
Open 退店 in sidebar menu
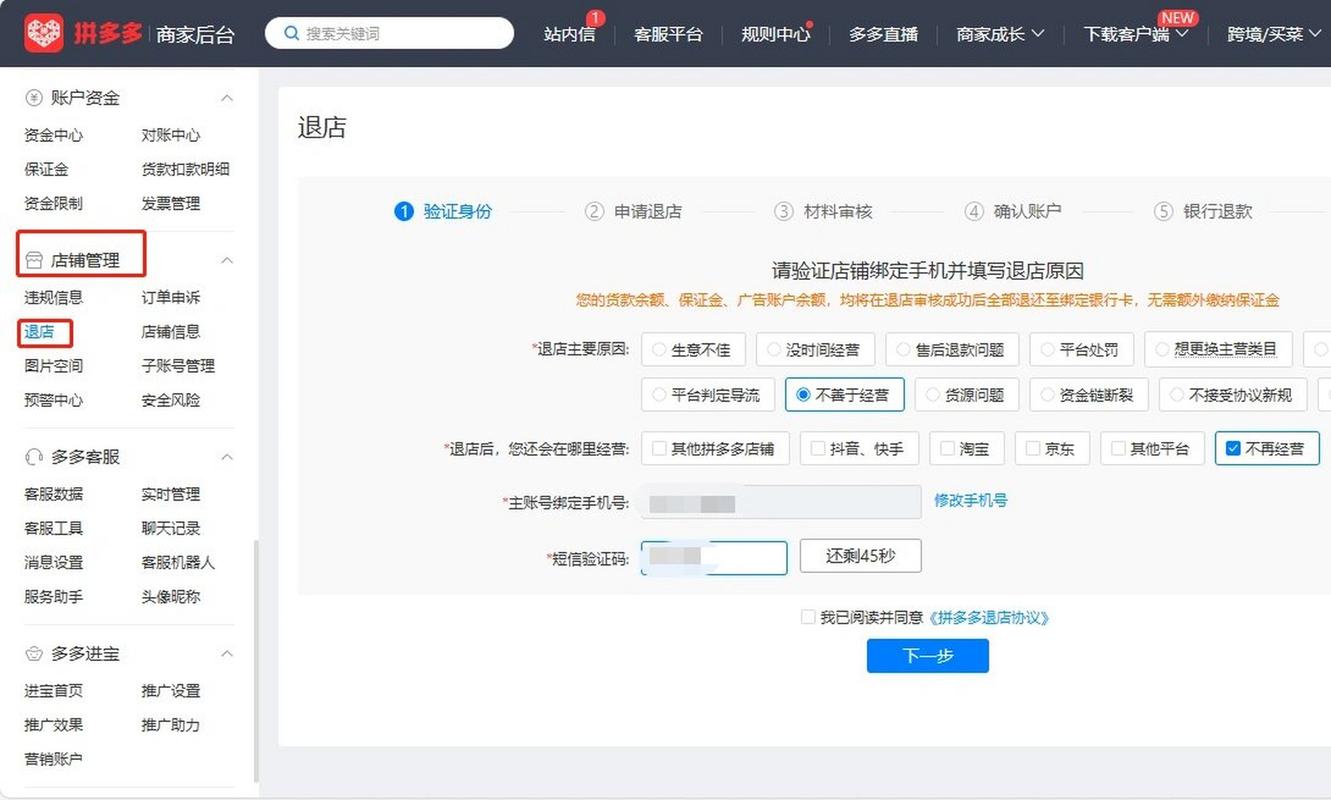pos(39,332)
